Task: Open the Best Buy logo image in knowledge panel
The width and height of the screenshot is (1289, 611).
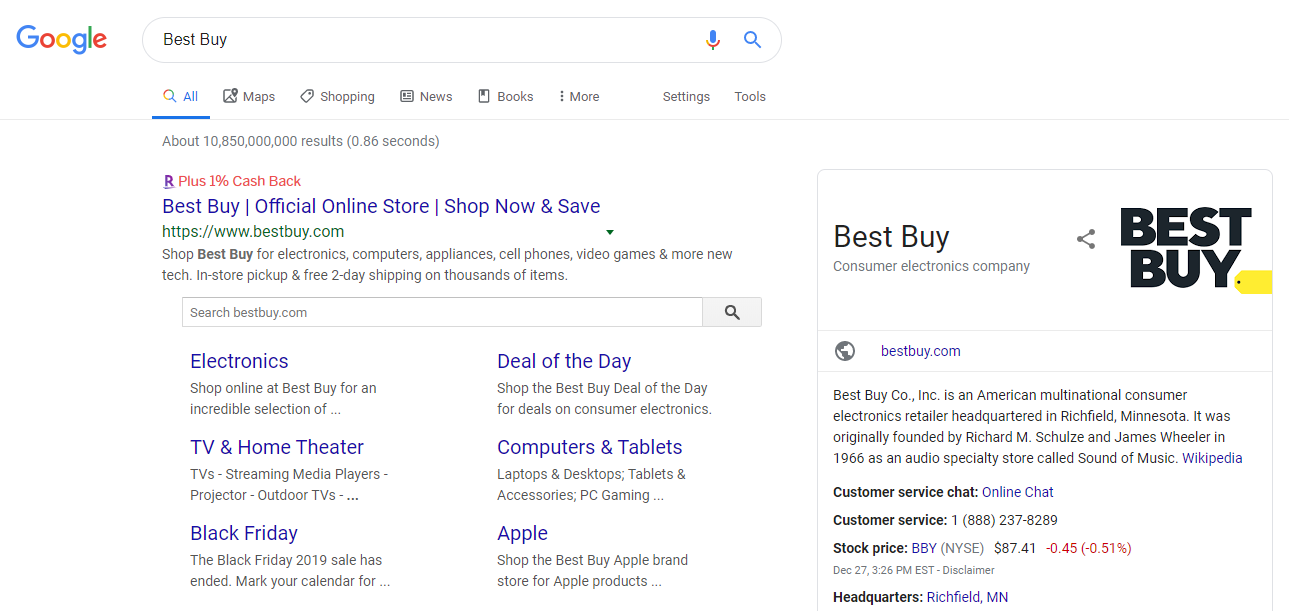Action: tap(1186, 247)
